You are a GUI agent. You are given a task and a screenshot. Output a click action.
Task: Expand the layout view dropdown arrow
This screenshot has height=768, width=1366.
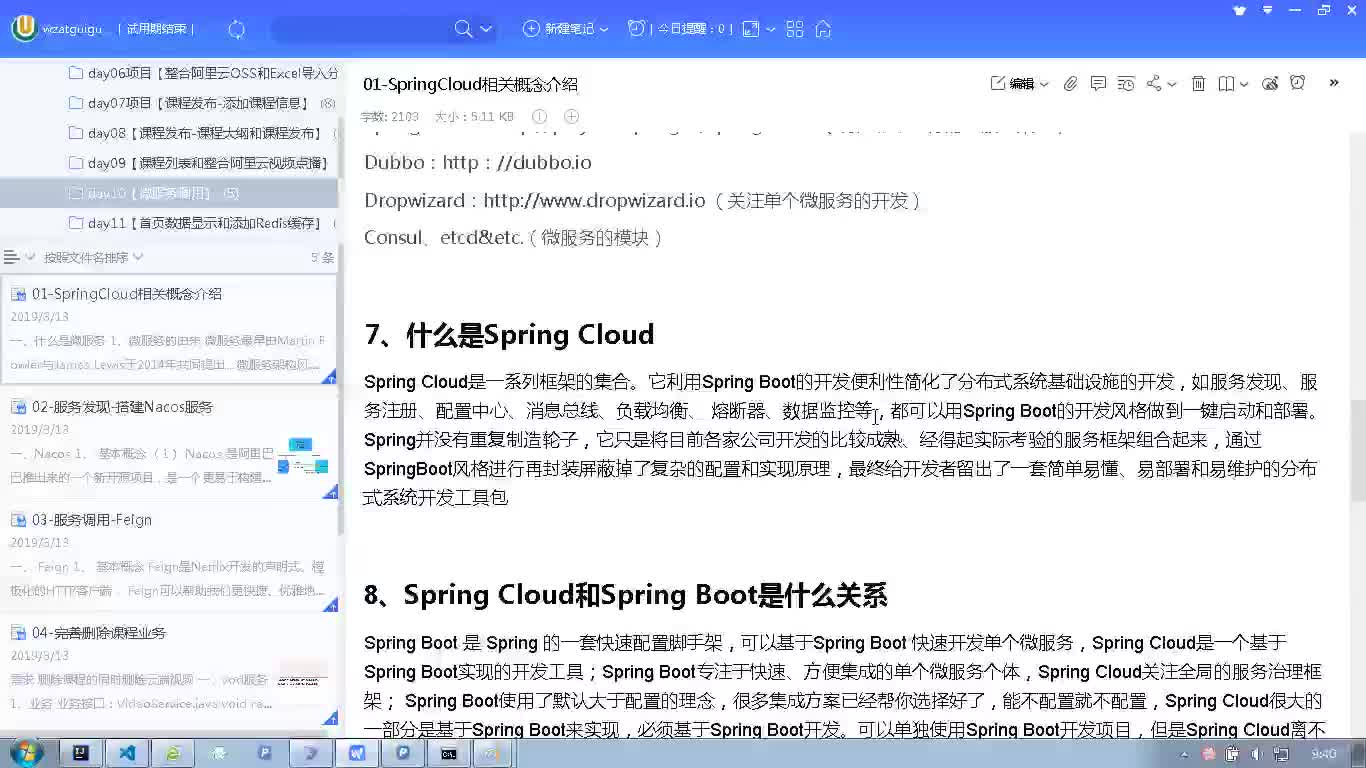coord(771,29)
